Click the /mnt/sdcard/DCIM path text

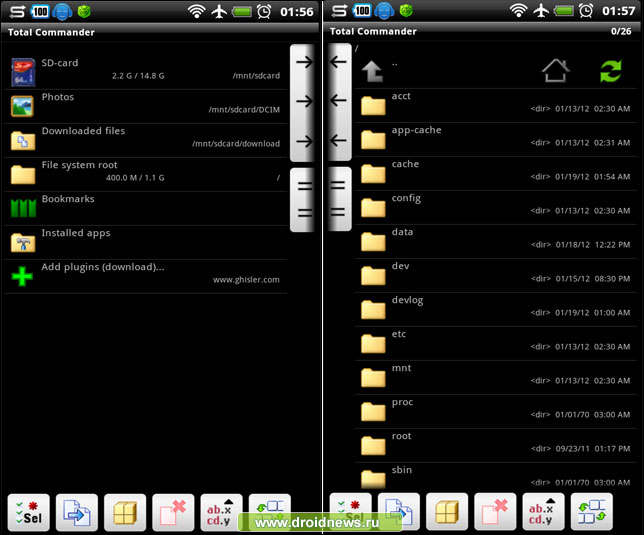(244, 110)
